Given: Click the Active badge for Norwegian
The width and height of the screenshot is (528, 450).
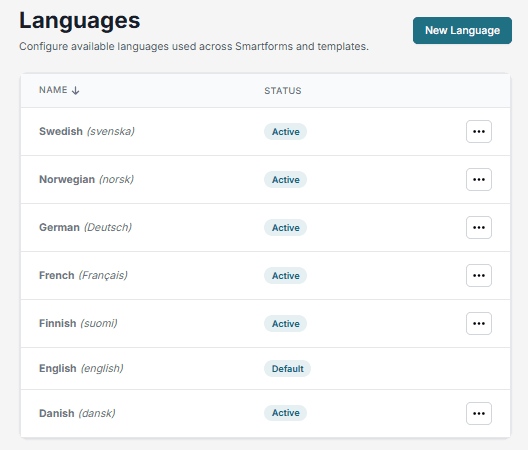Looking at the screenshot, I should [x=285, y=180].
